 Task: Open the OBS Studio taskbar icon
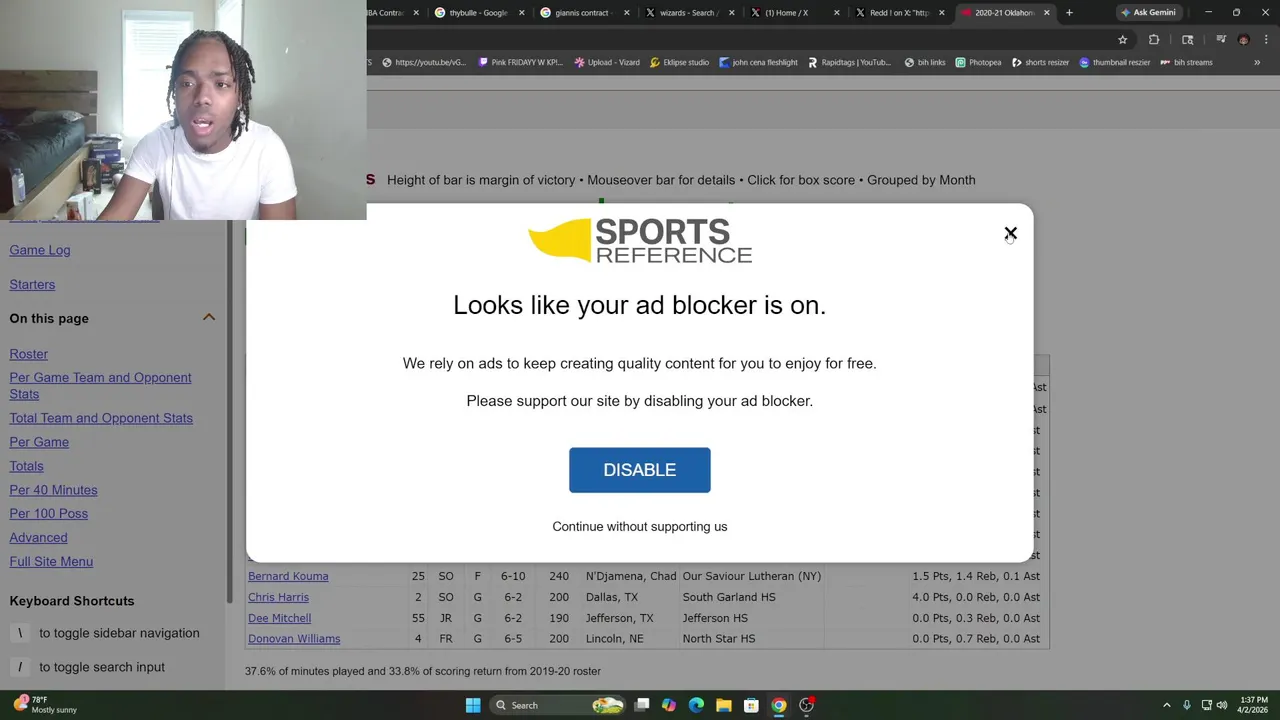tap(806, 705)
